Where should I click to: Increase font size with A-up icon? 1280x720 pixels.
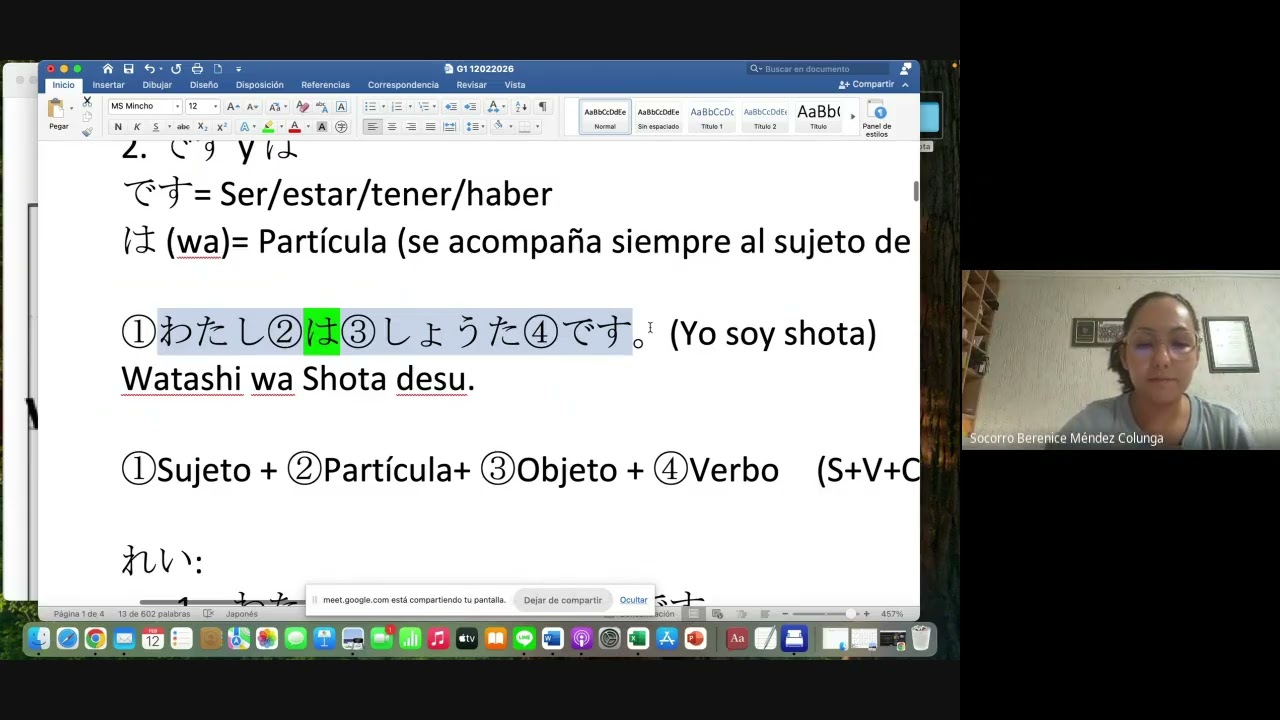coord(232,106)
